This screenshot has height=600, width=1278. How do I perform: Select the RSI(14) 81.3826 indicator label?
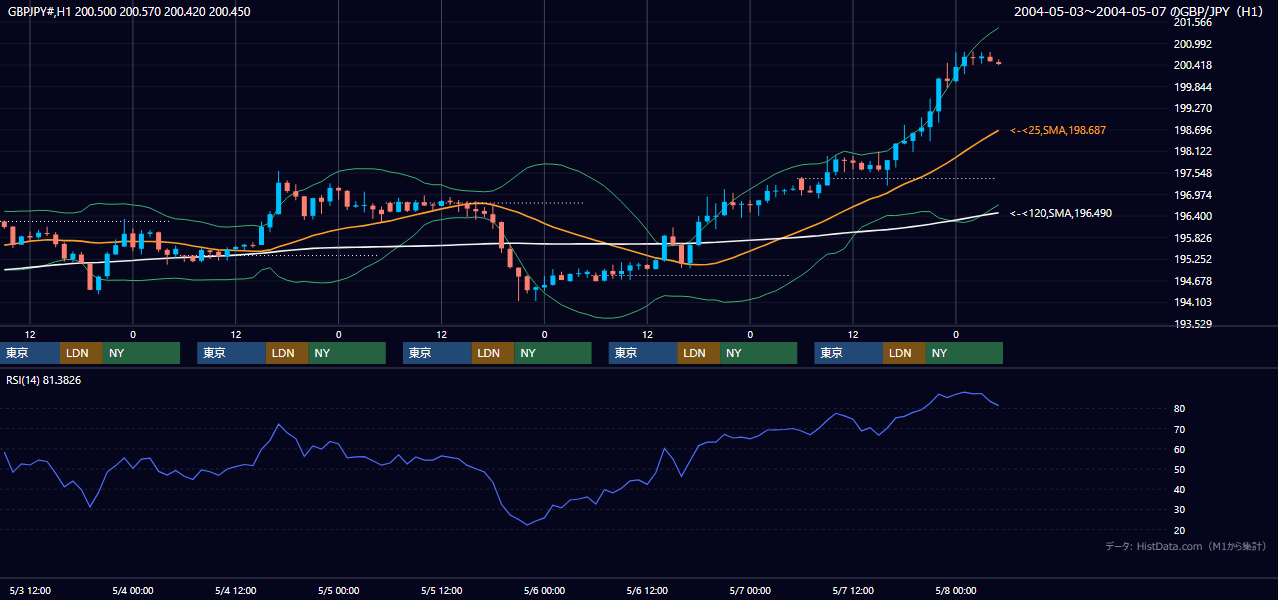click(x=44, y=380)
